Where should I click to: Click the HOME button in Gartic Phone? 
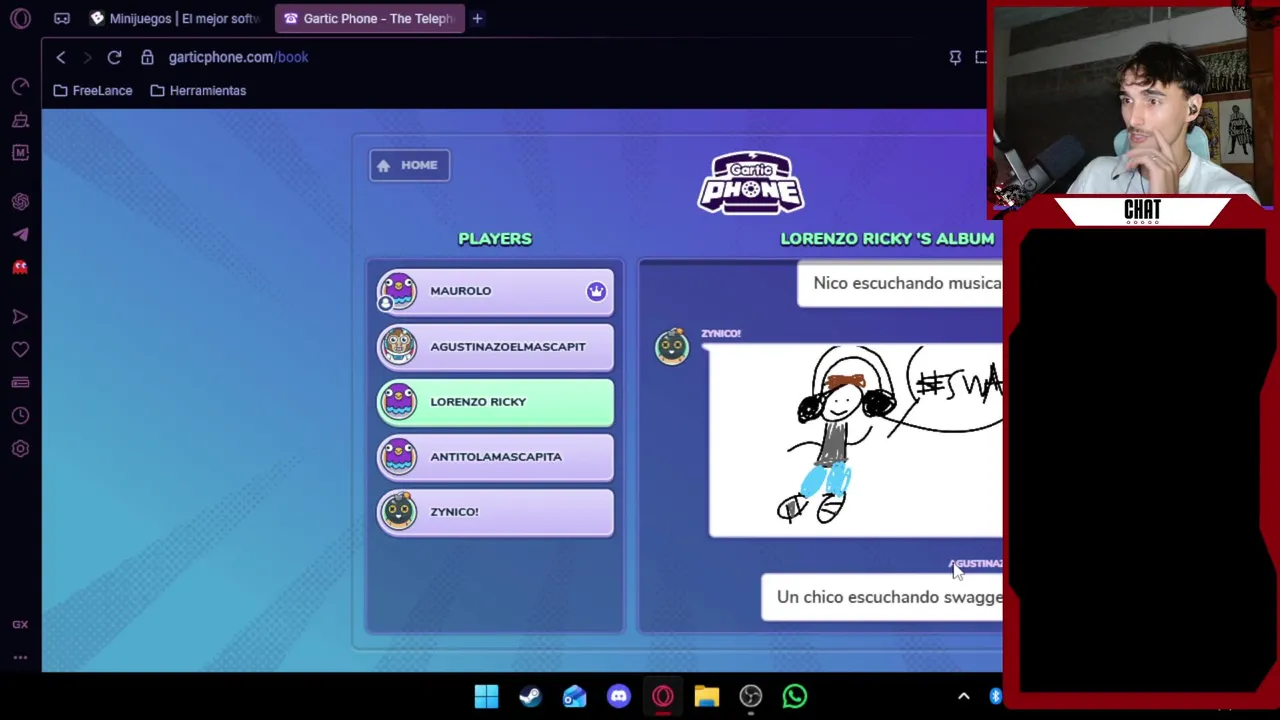click(x=409, y=165)
